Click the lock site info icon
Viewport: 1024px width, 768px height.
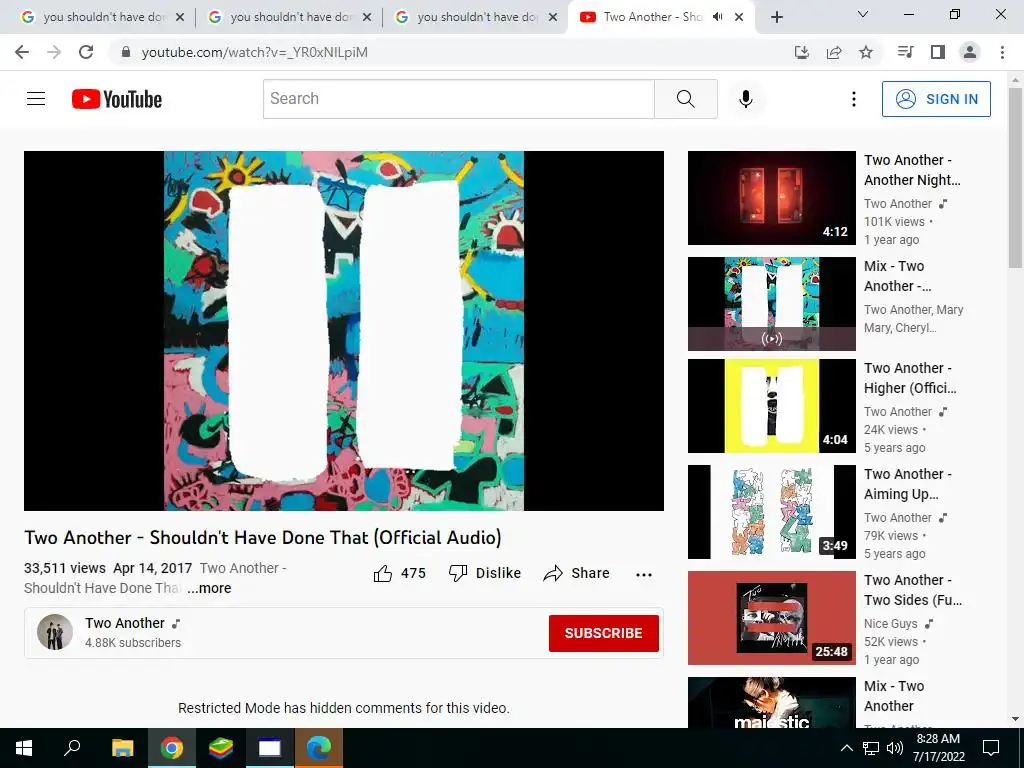pyautogui.click(x=126, y=52)
